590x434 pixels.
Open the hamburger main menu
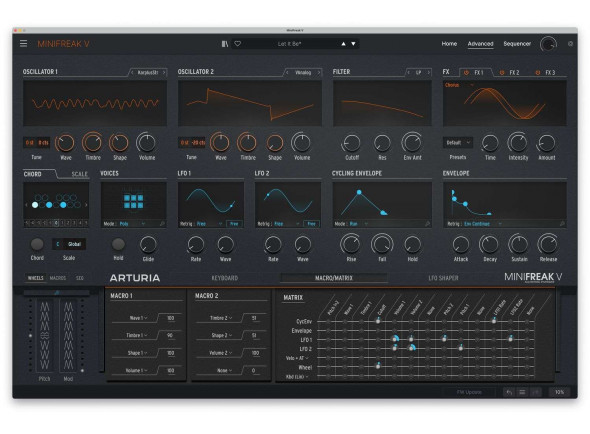(x=23, y=44)
